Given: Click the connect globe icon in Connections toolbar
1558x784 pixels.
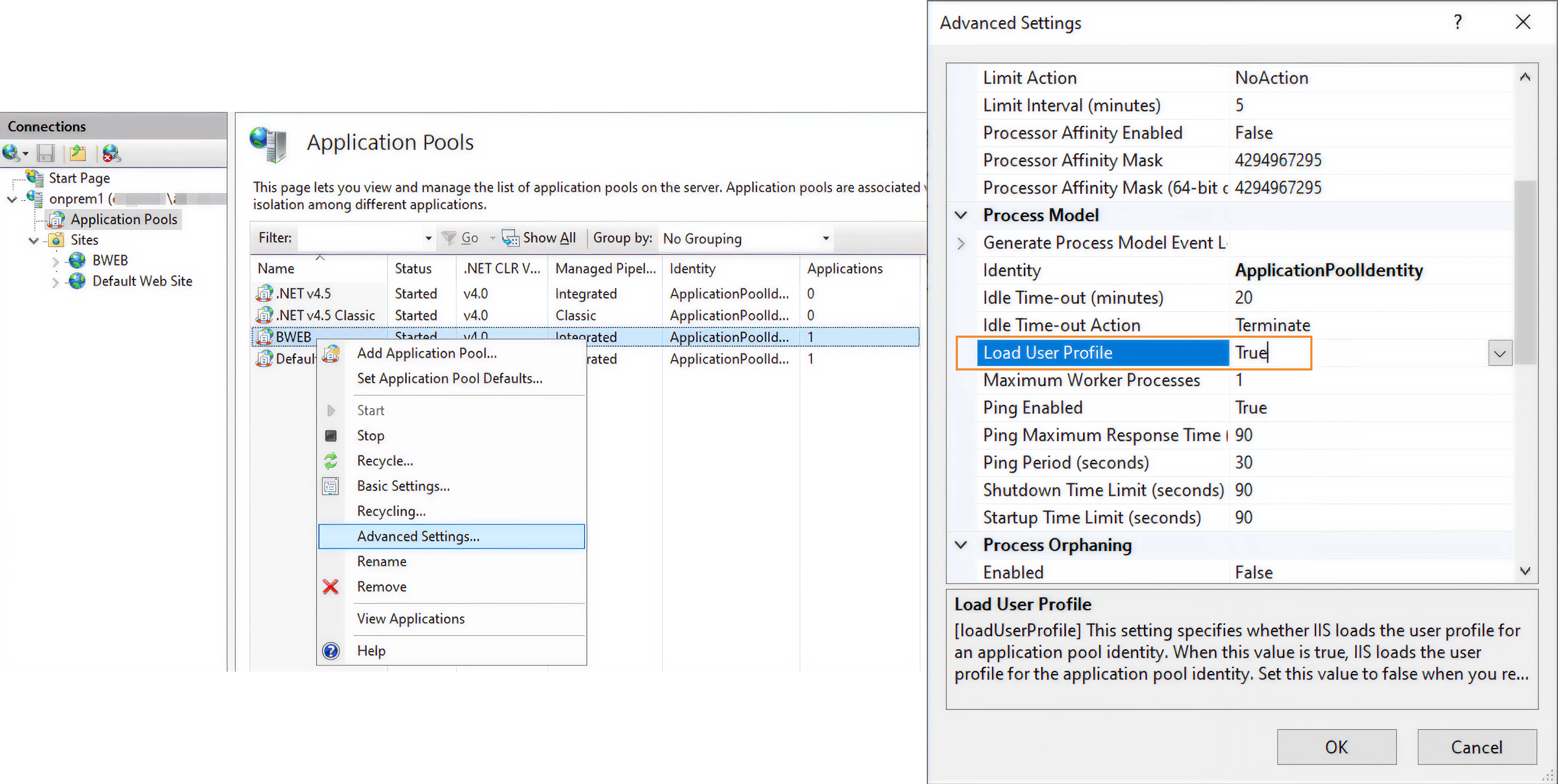Looking at the screenshot, I should pos(11,153).
